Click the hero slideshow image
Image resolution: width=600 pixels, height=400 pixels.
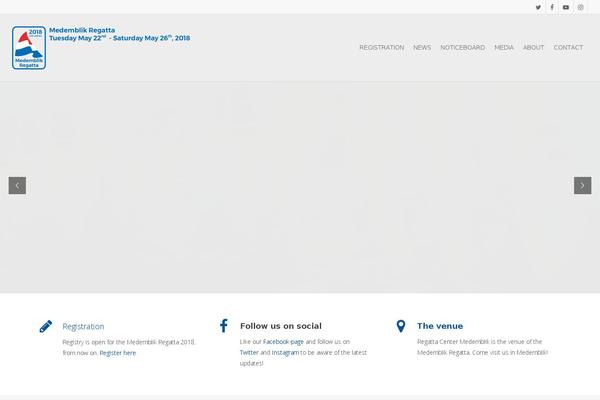(x=300, y=188)
